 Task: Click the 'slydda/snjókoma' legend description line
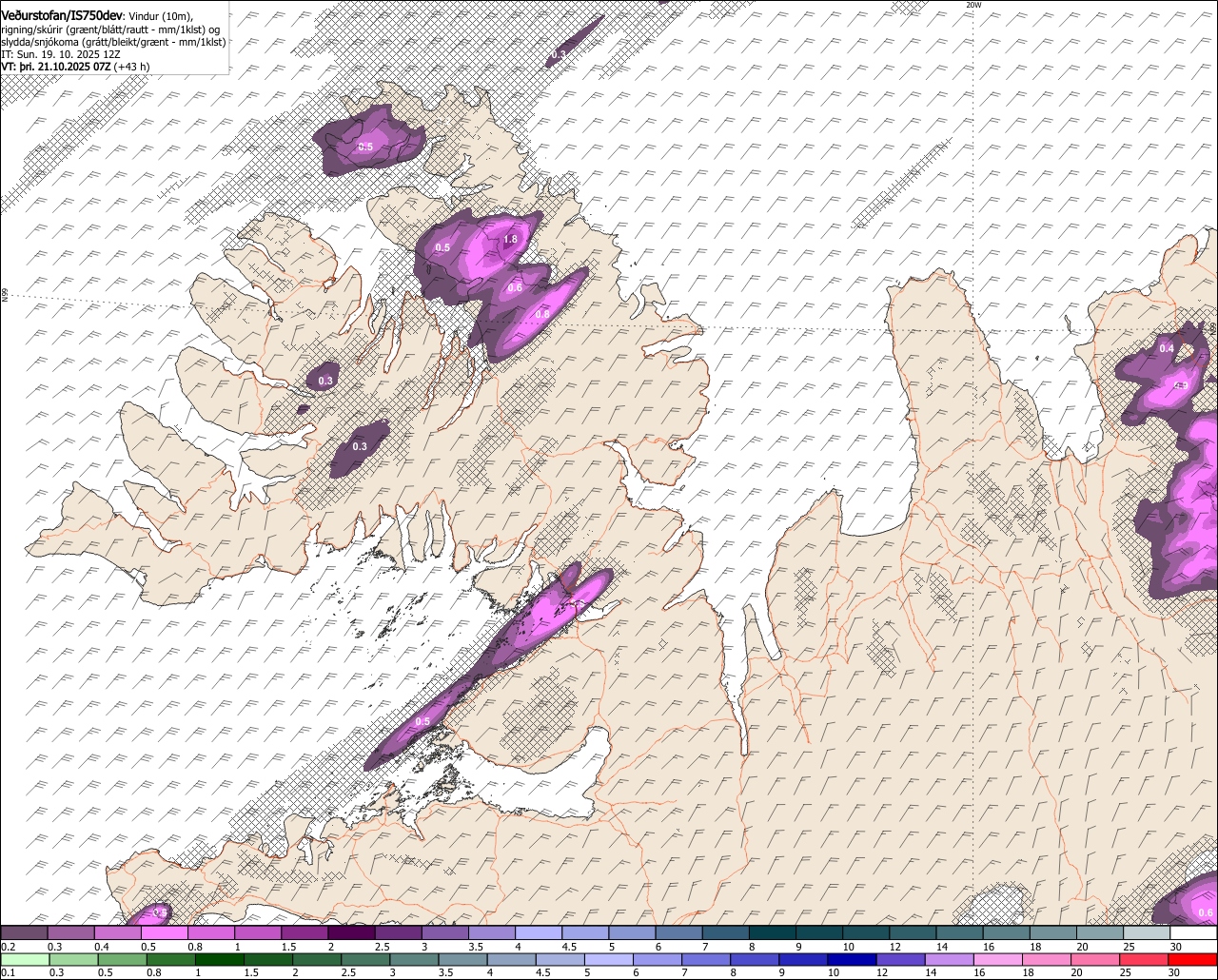[113, 42]
